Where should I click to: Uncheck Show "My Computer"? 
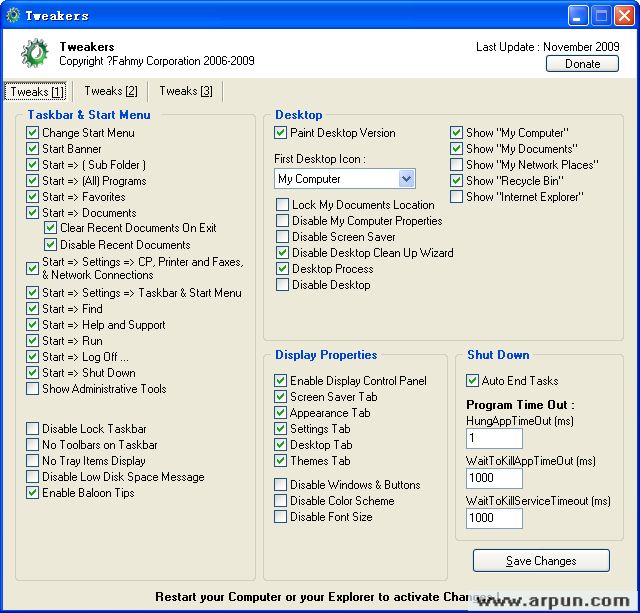click(x=456, y=133)
